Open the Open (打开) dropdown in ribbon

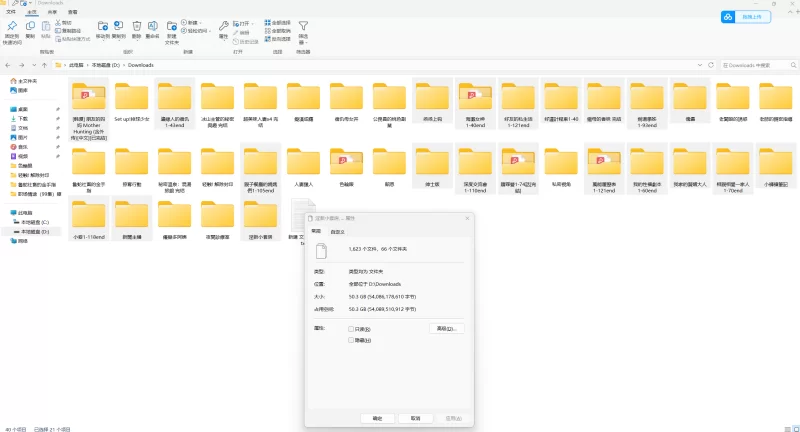coord(242,23)
